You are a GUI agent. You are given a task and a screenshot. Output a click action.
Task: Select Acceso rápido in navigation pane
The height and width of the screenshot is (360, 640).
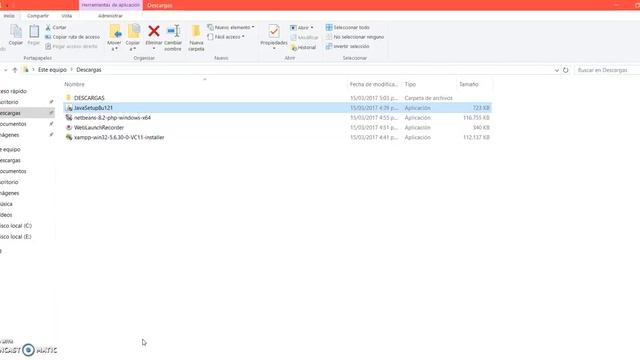coord(13,91)
